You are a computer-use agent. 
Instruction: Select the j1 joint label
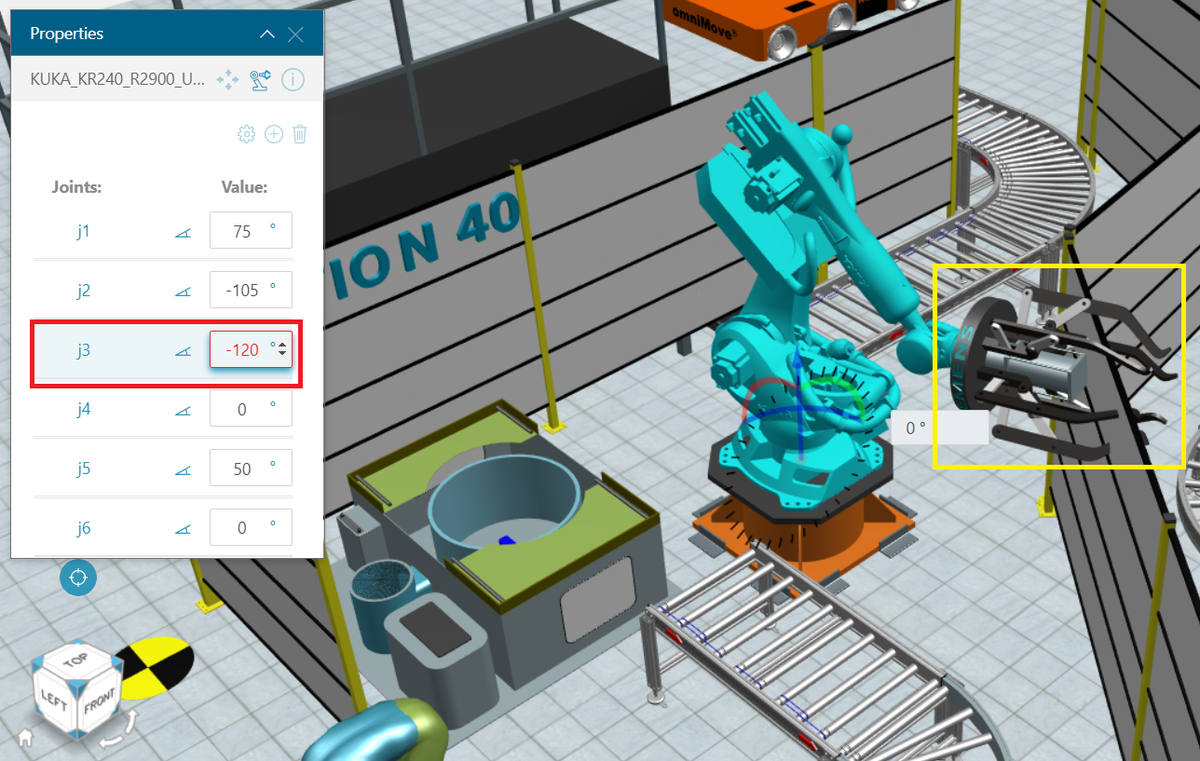point(84,231)
